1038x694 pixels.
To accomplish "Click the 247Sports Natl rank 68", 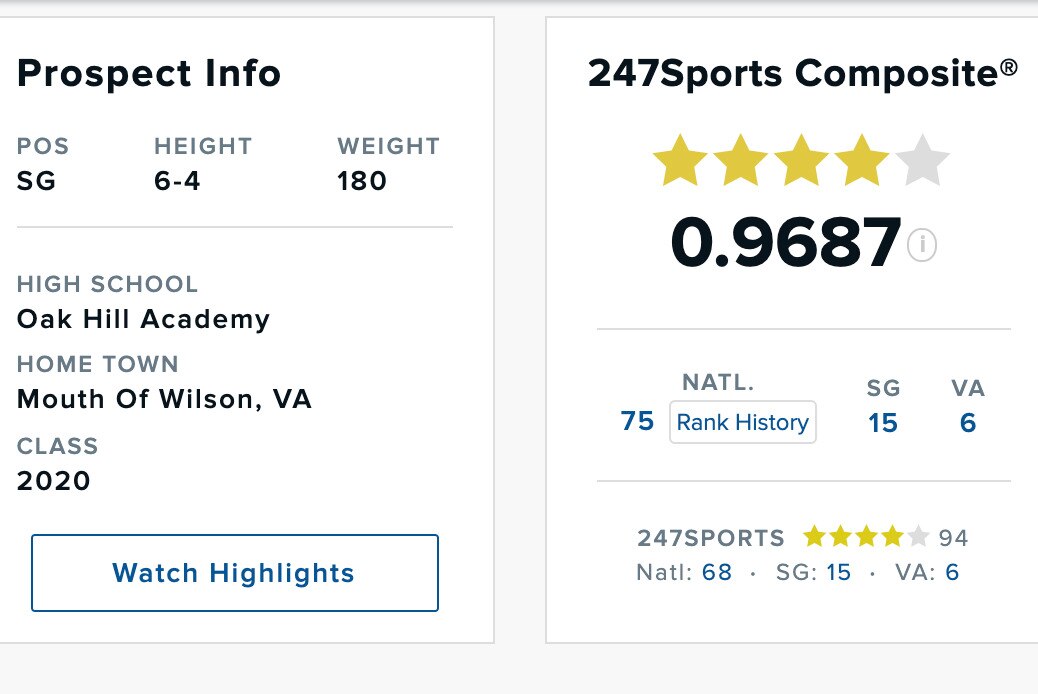I will coord(717,573).
